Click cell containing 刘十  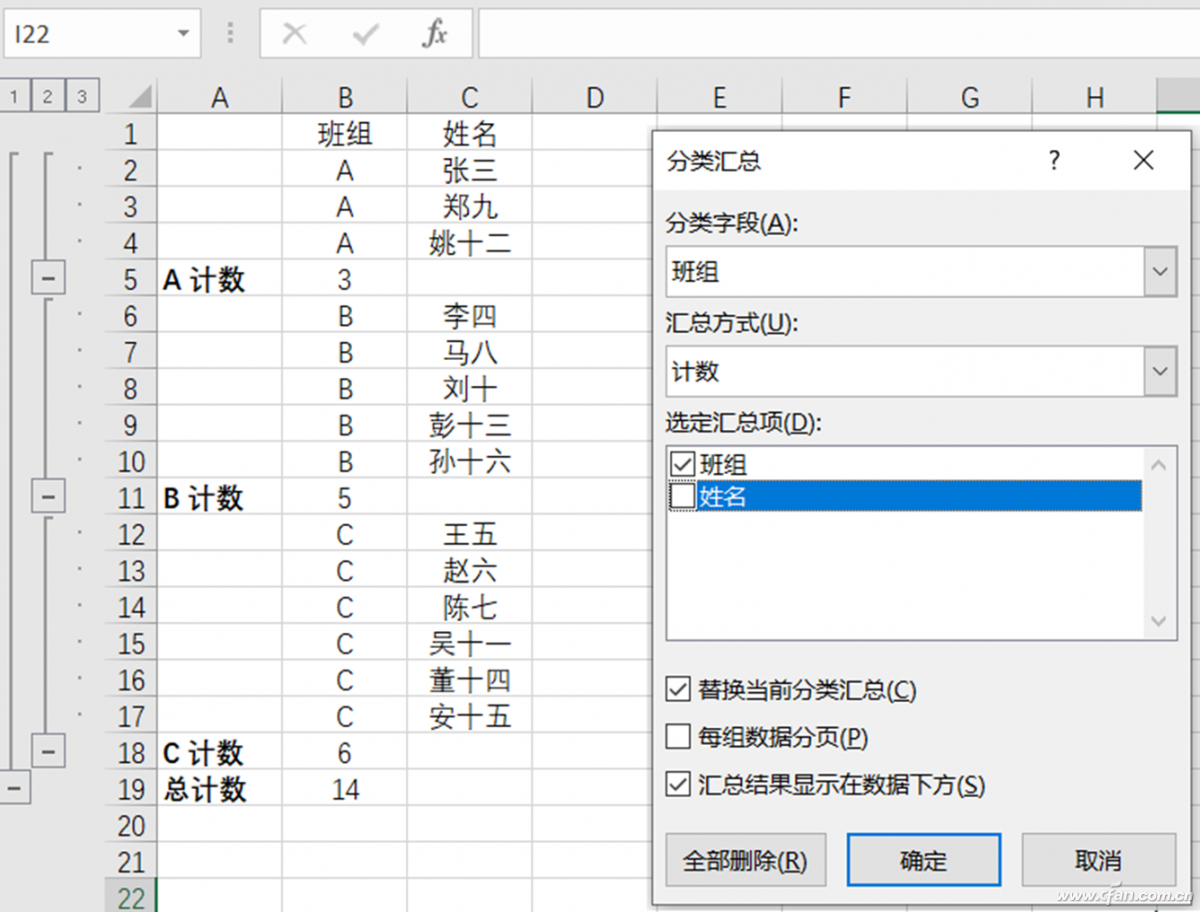click(x=470, y=388)
